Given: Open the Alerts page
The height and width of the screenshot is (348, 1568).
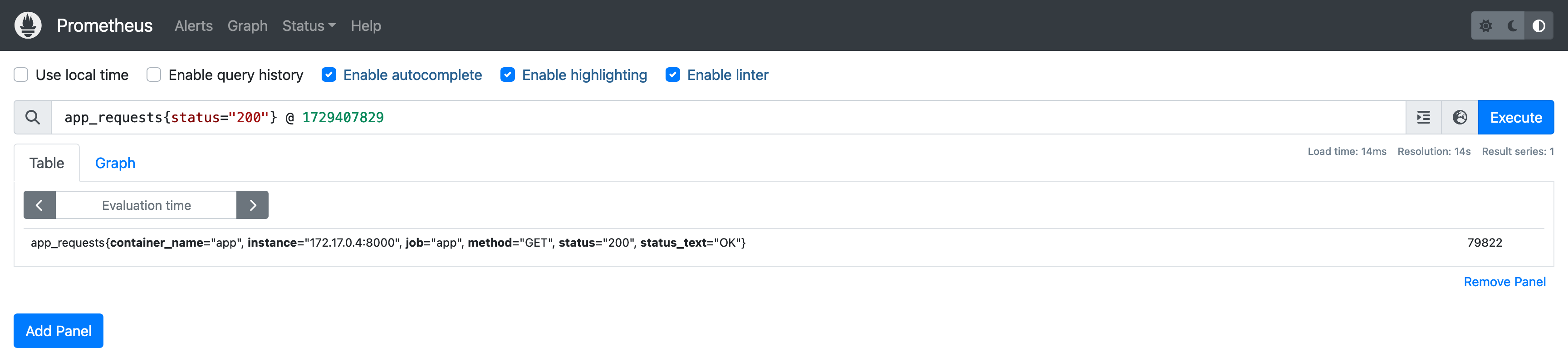Looking at the screenshot, I should tap(194, 25).
